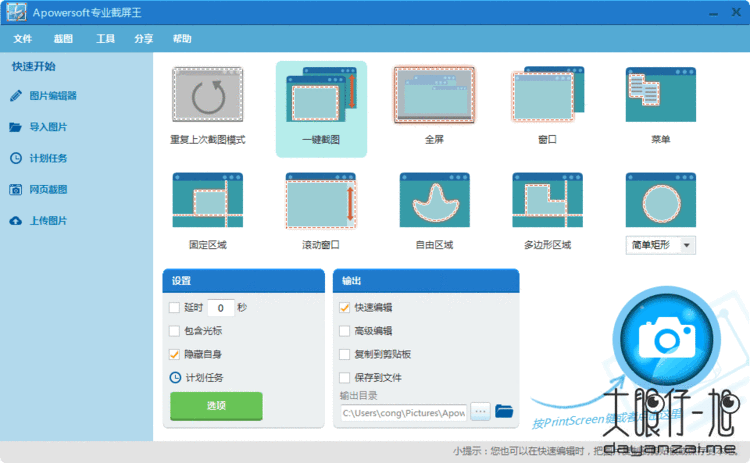Click the delay seconds input field
The height and width of the screenshot is (463, 750).
coord(221,308)
